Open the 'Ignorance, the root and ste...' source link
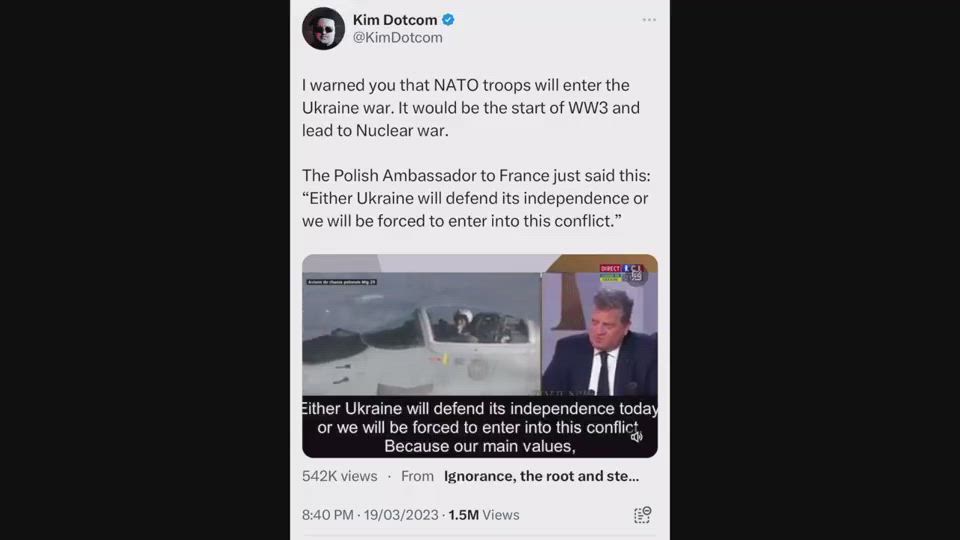960x540 pixels. coord(541,476)
